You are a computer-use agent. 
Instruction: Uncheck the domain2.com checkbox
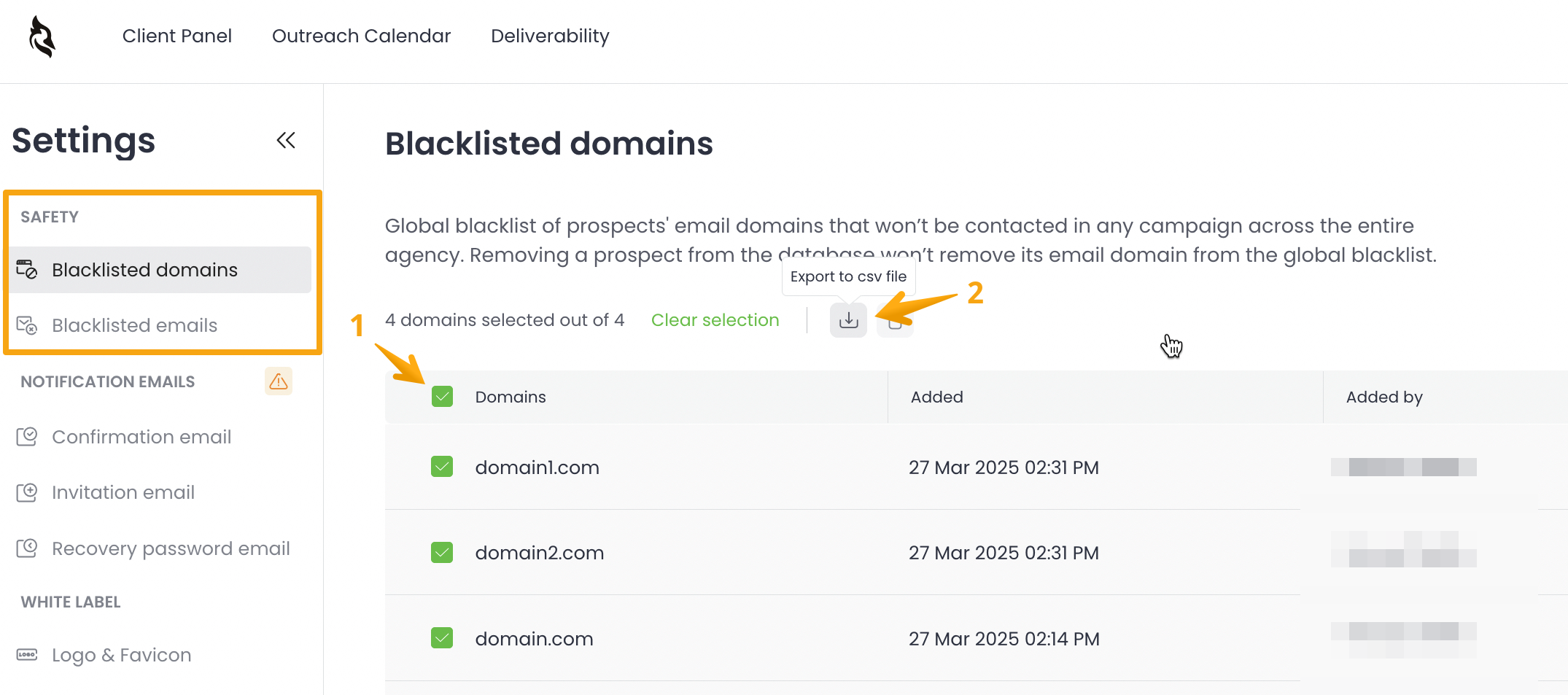click(x=442, y=553)
